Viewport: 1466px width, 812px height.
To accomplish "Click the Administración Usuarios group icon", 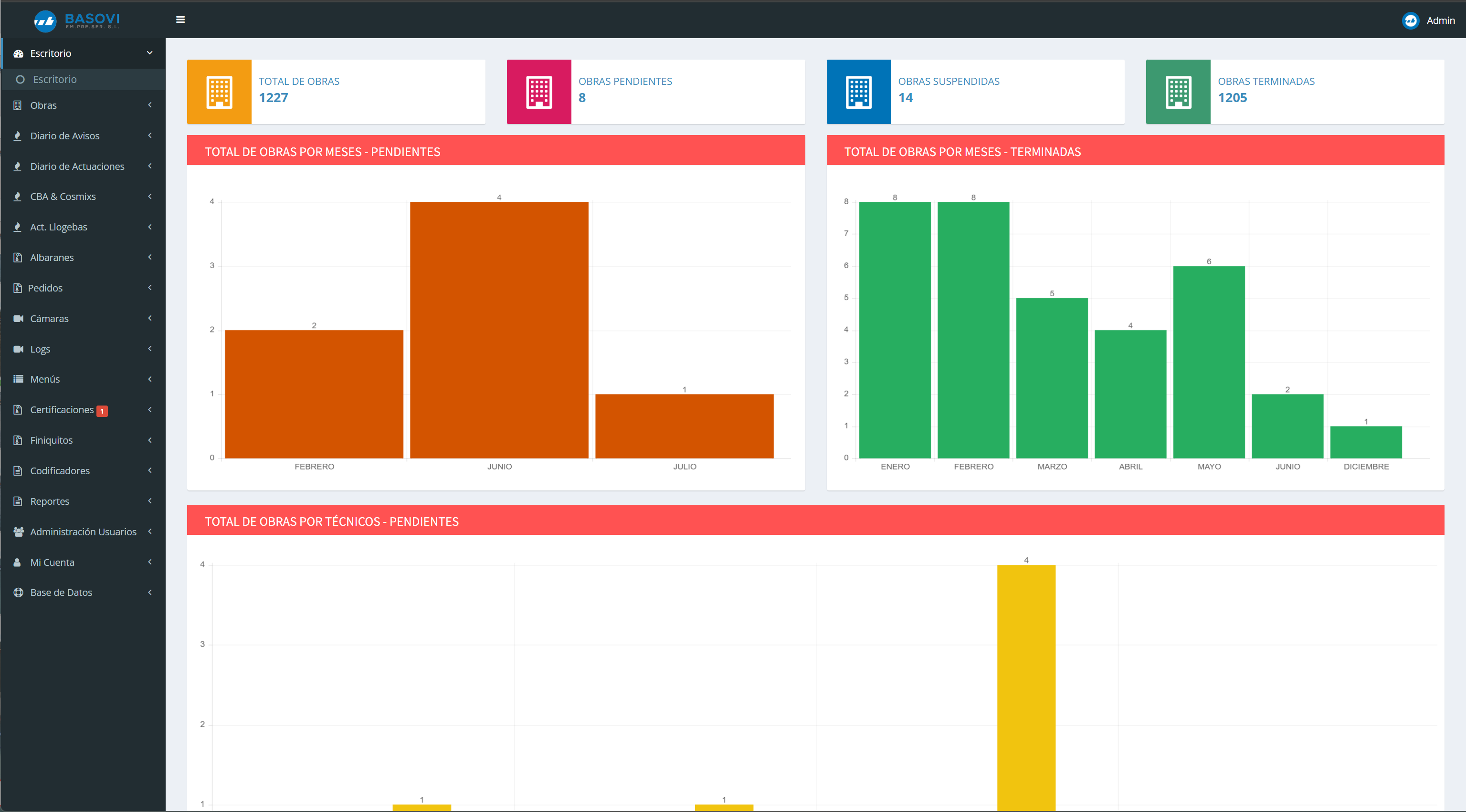I will (18, 531).
